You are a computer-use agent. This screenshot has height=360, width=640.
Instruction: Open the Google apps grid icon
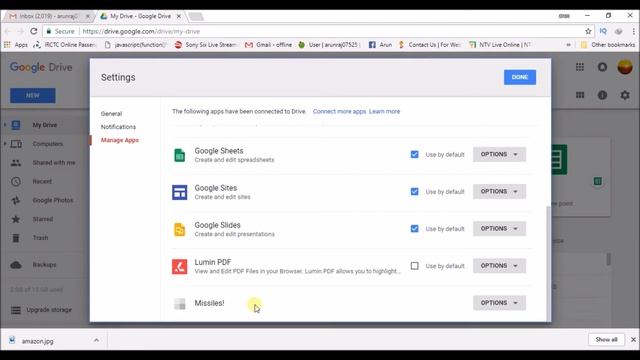pyautogui.click(x=580, y=67)
